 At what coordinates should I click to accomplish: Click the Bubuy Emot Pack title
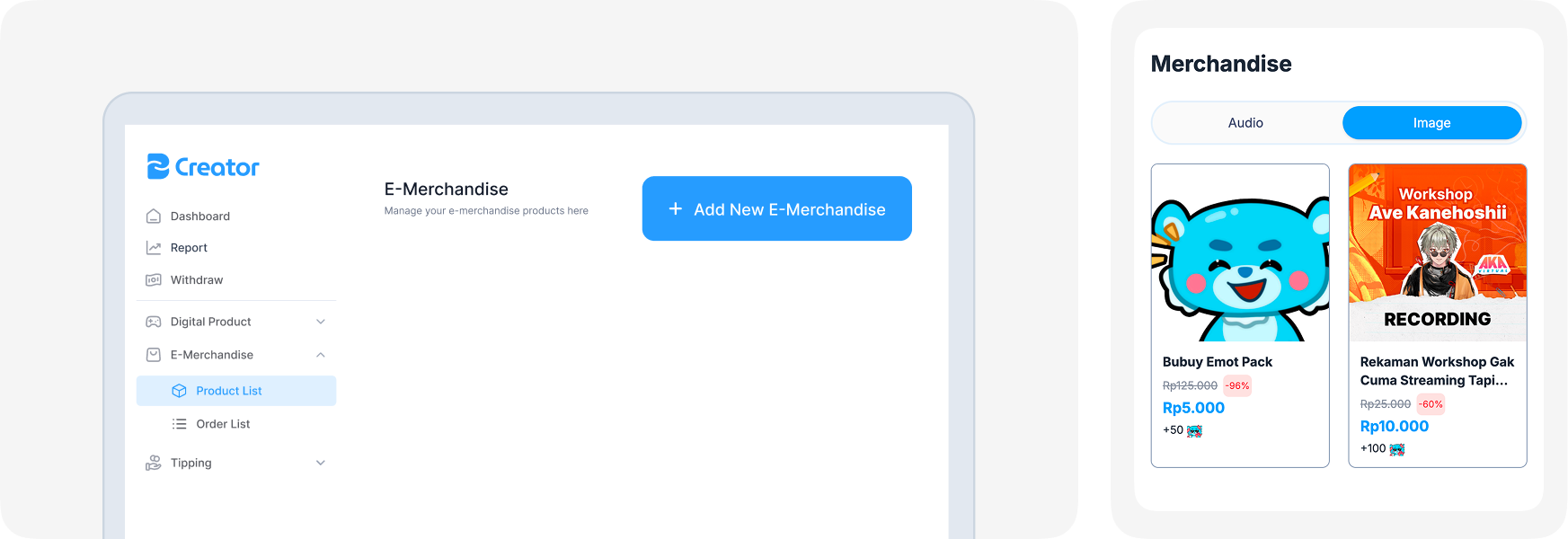(x=1217, y=362)
